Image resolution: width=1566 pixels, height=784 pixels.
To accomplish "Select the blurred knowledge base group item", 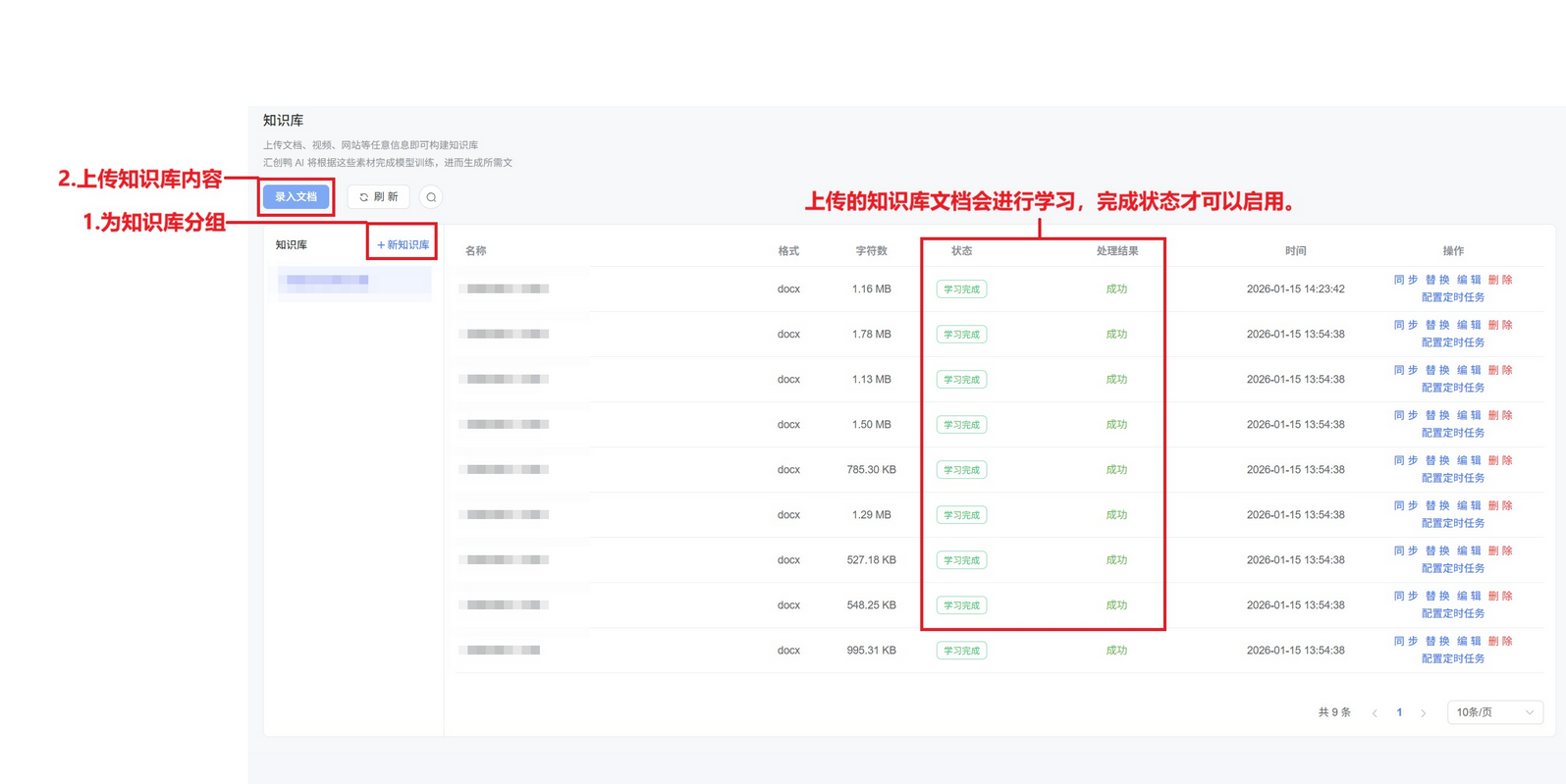I will point(353,282).
